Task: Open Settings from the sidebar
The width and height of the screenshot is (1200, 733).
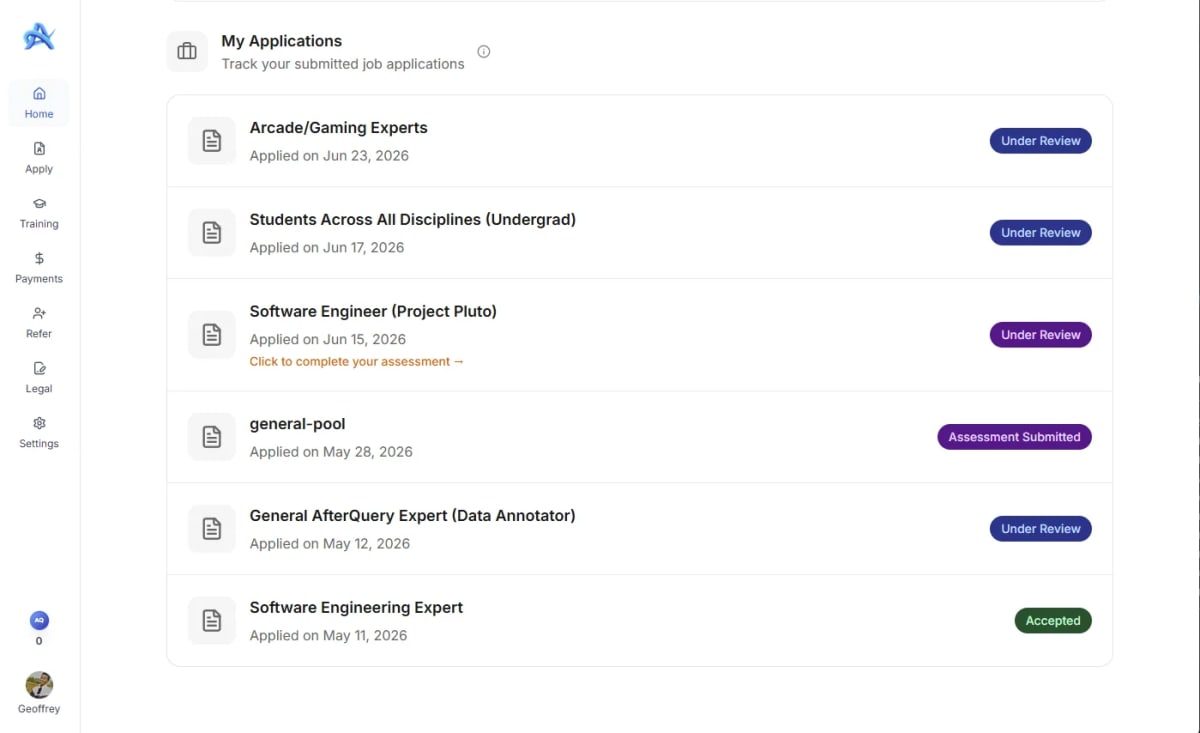Action: tap(39, 432)
